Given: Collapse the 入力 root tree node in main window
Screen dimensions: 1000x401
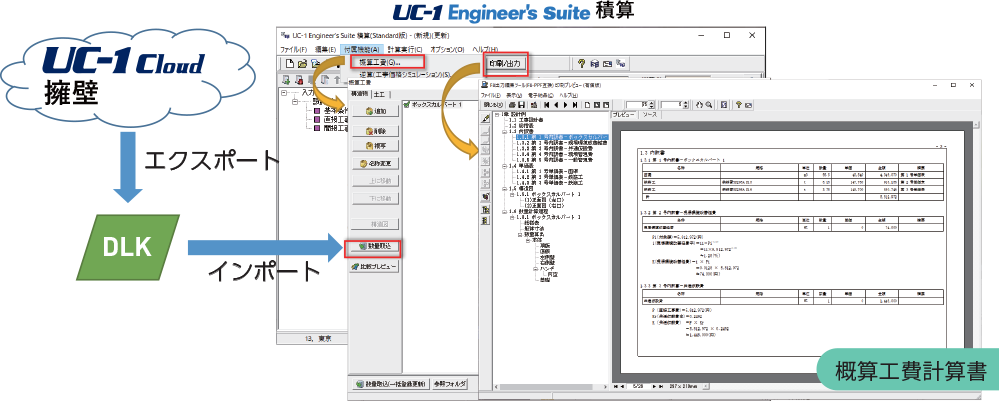Looking at the screenshot, I should (284, 93).
